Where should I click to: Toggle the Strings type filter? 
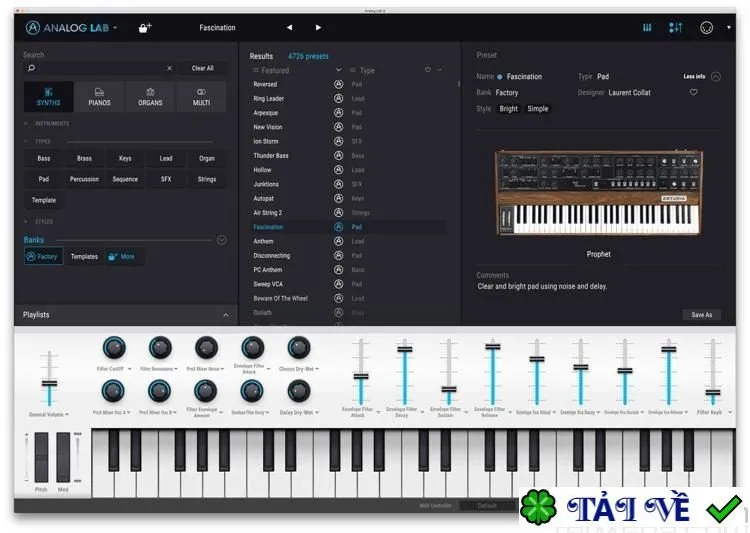(x=207, y=179)
